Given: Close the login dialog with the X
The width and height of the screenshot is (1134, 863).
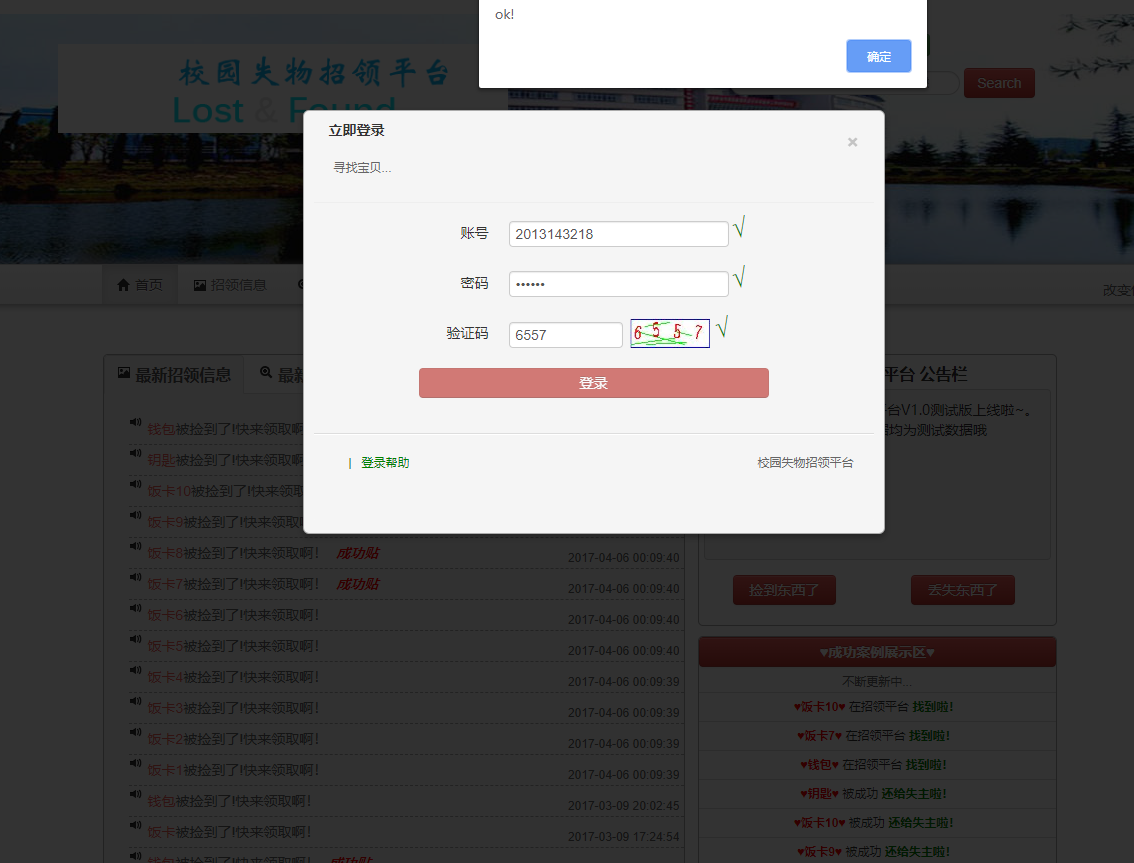Looking at the screenshot, I should pos(852,142).
